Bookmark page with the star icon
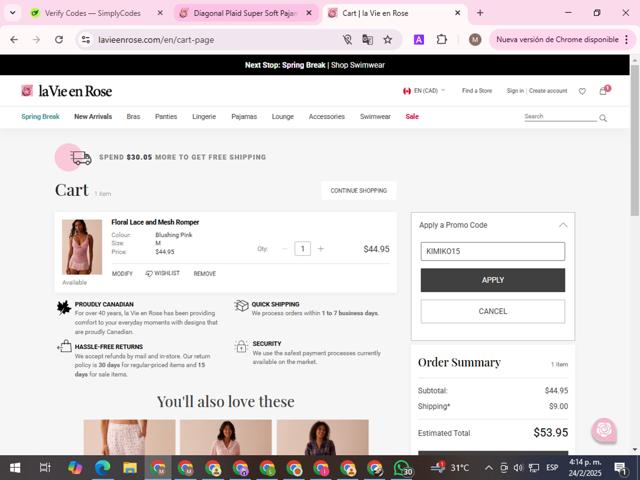The image size is (640, 480). tap(387, 40)
